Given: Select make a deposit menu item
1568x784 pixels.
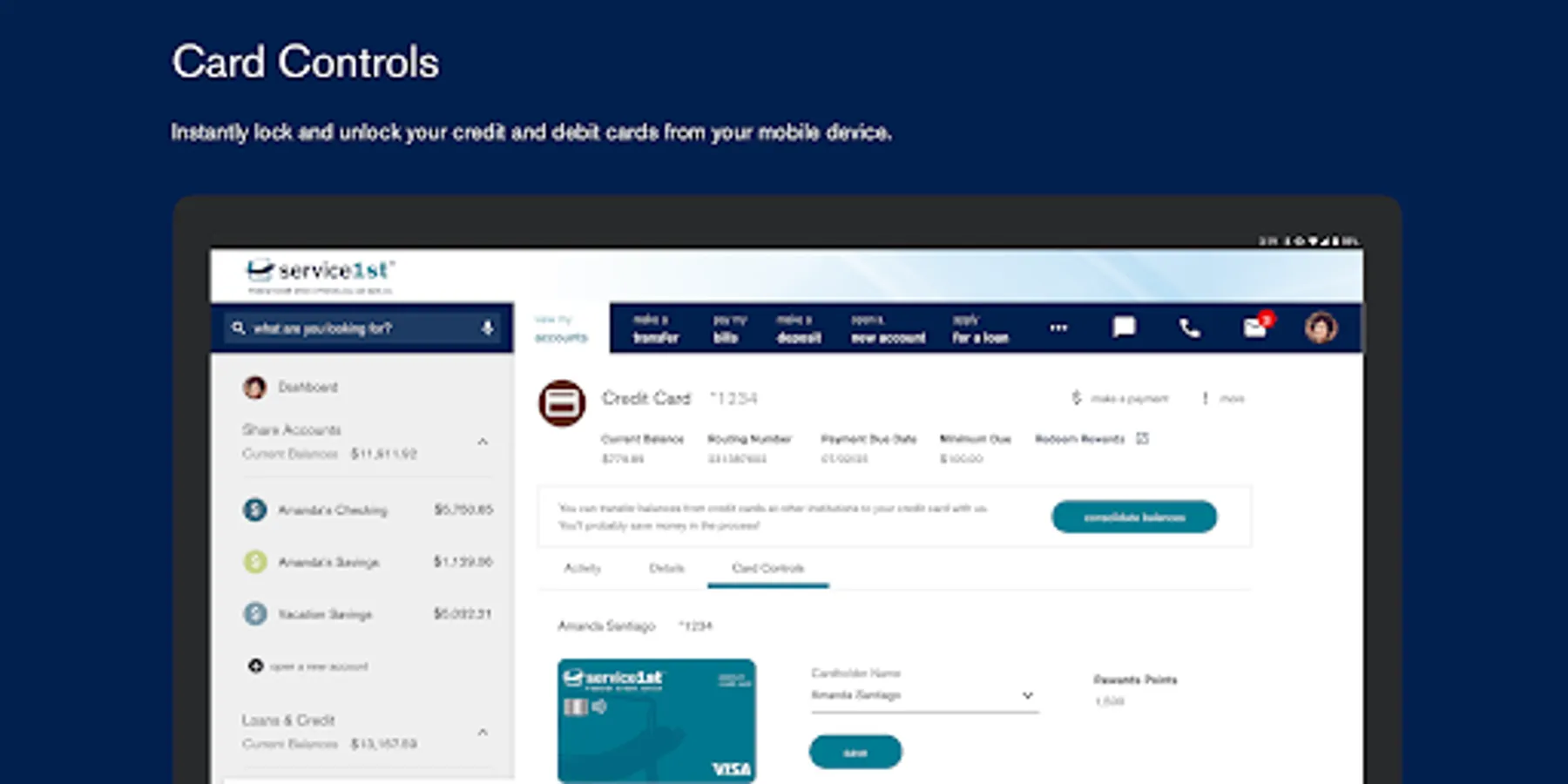Looking at the screenshot, I should pos(799,328).
